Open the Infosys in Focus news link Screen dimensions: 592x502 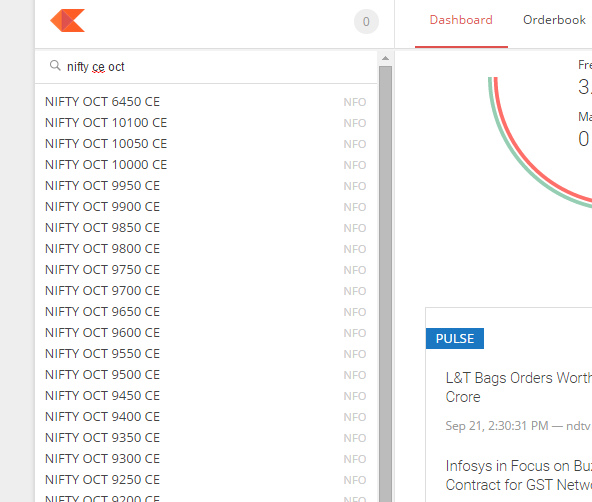518,475
